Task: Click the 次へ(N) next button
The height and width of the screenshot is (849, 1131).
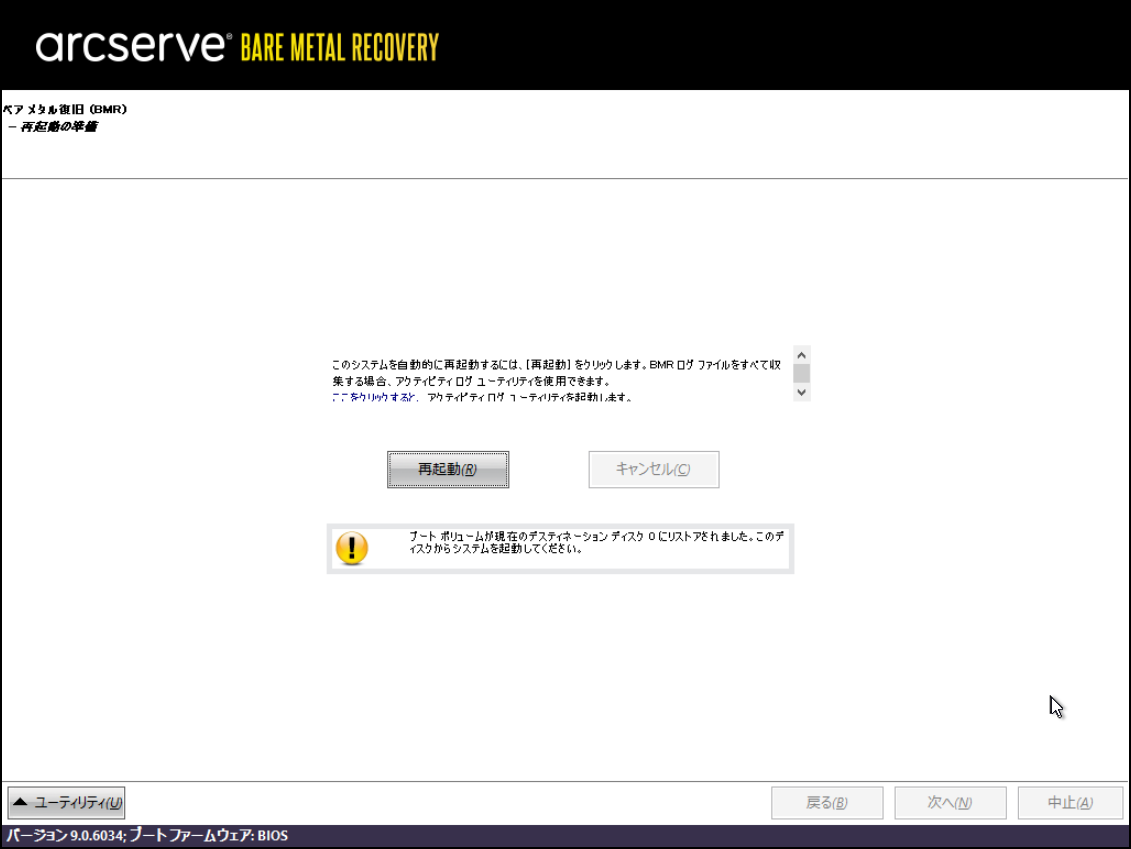Action: 950,803
